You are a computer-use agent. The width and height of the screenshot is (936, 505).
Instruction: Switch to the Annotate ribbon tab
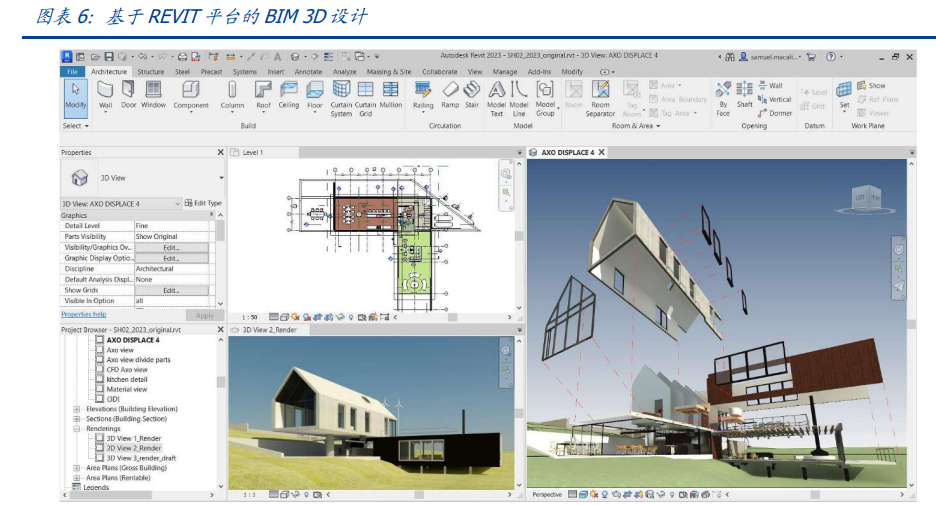pyautogui.click(x=308, y=72)
